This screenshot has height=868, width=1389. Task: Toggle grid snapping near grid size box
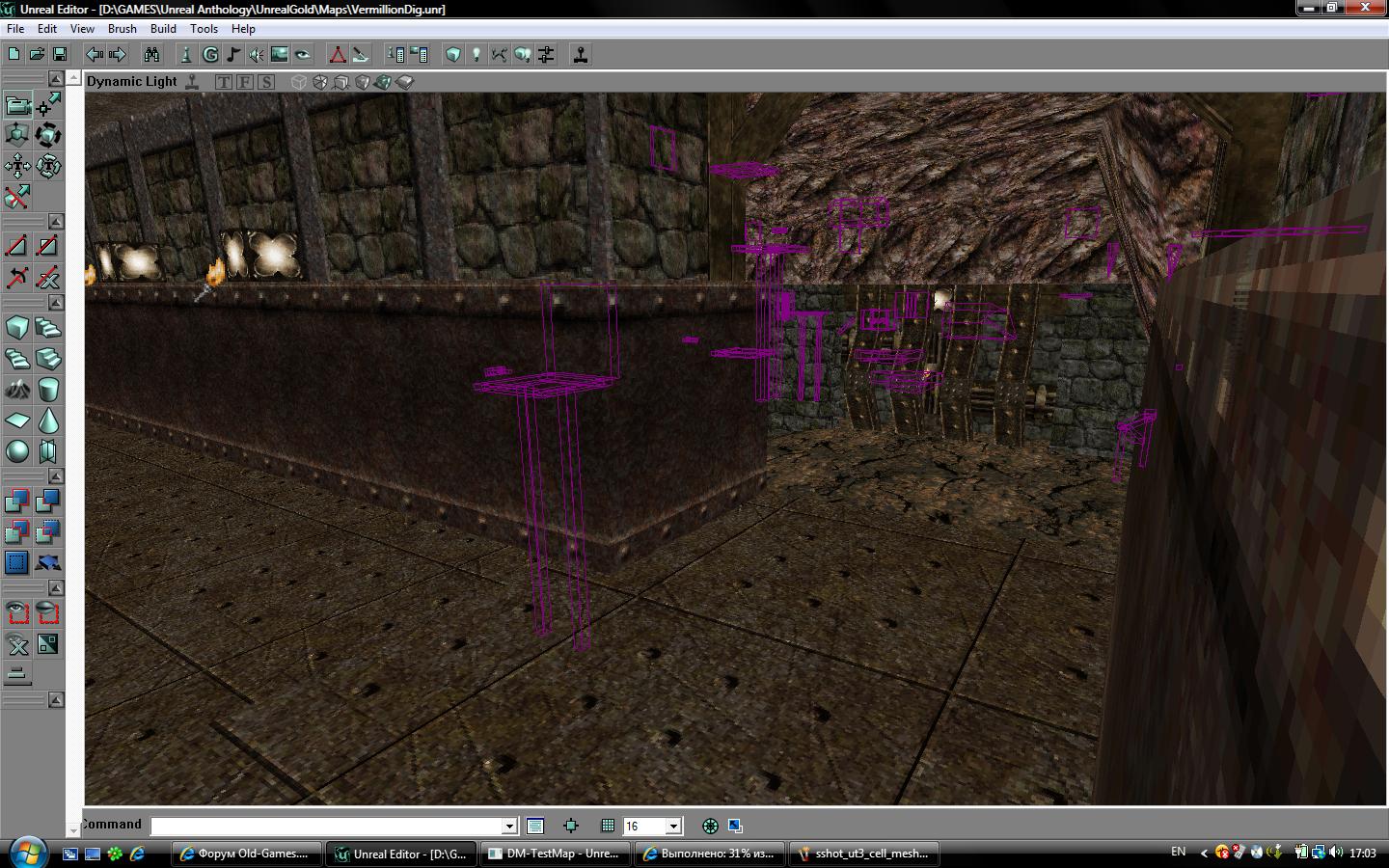coord(608,826)
